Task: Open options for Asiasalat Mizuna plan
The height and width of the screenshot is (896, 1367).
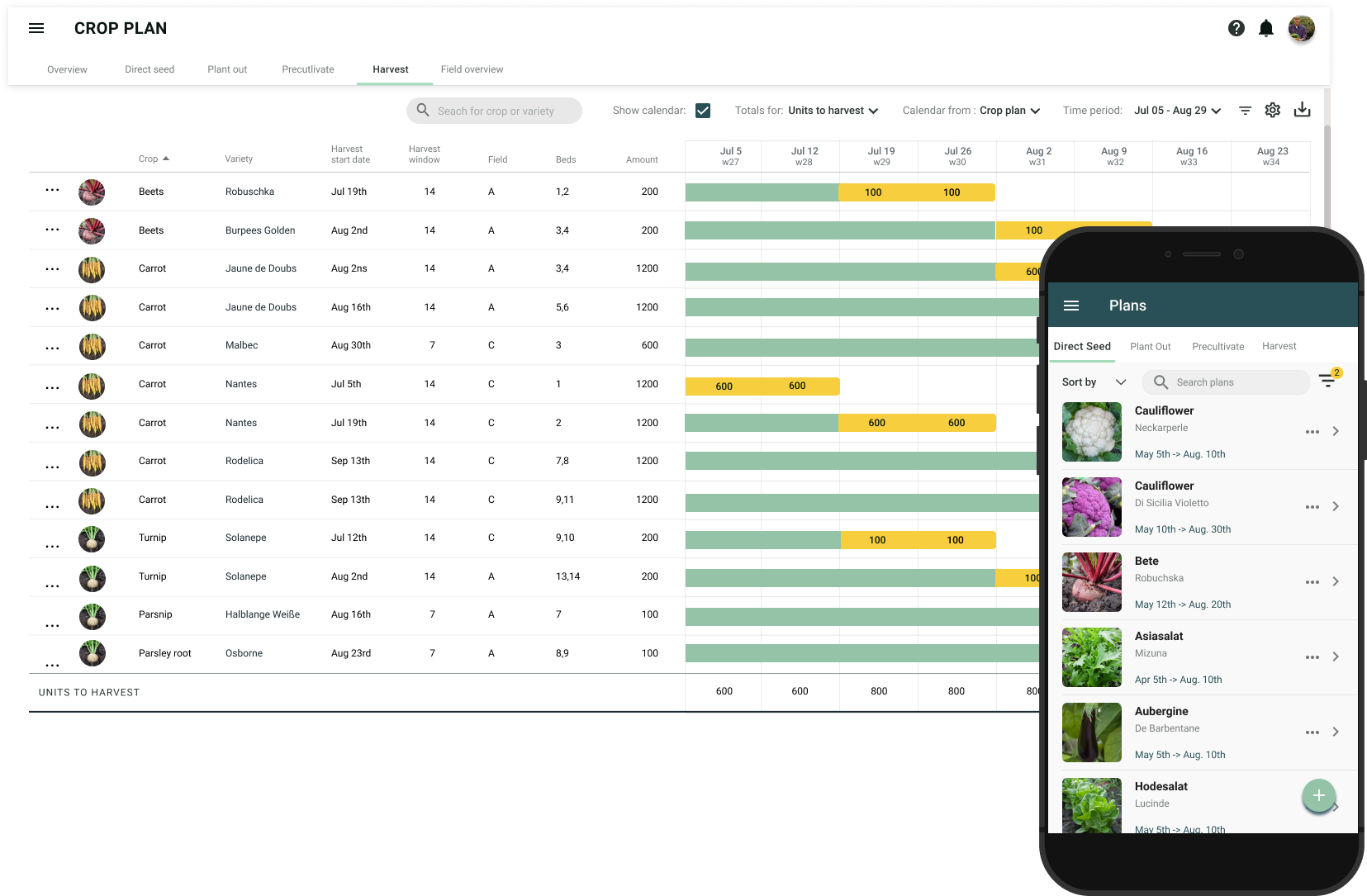Action: click(x=1312, y=657)
